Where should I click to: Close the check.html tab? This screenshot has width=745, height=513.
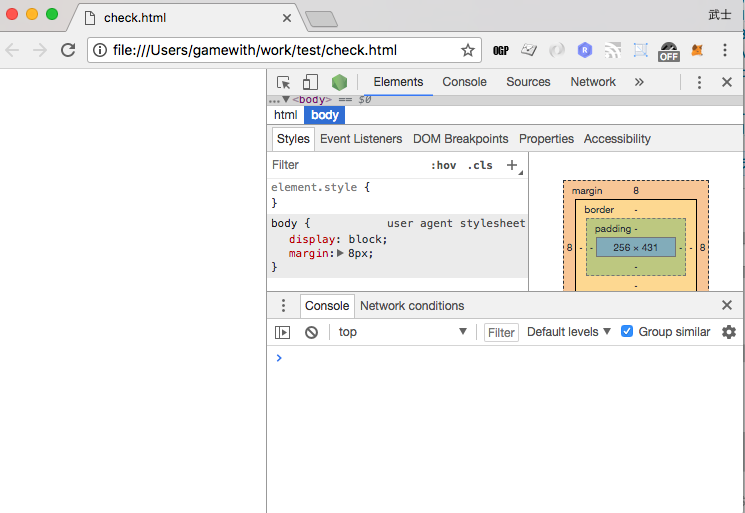tap(287, 18)
